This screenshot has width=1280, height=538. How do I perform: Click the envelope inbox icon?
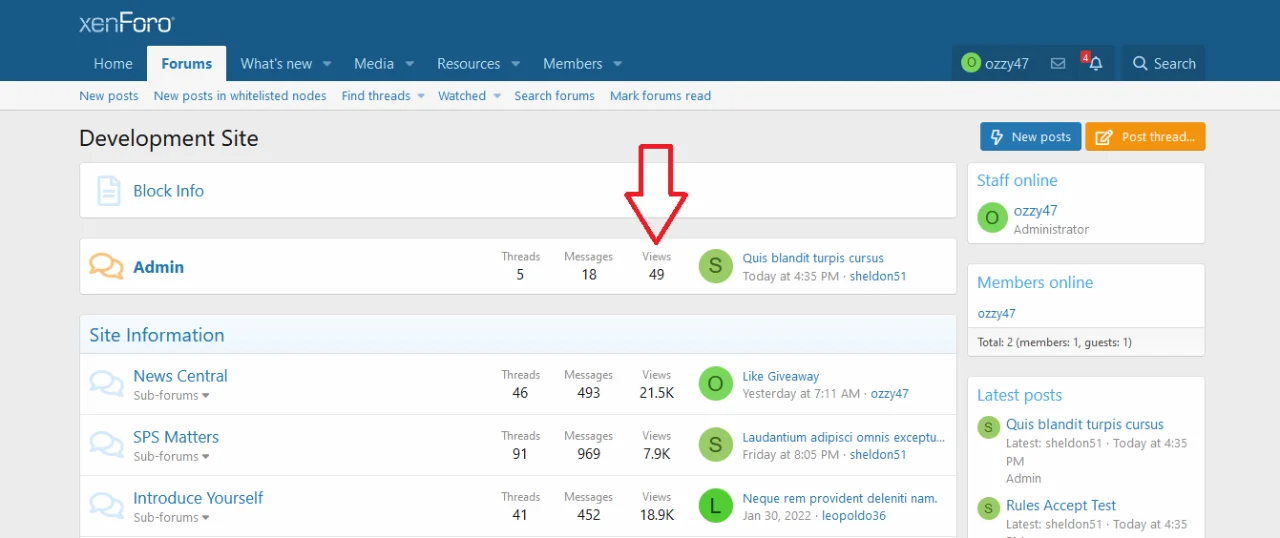1058,64
